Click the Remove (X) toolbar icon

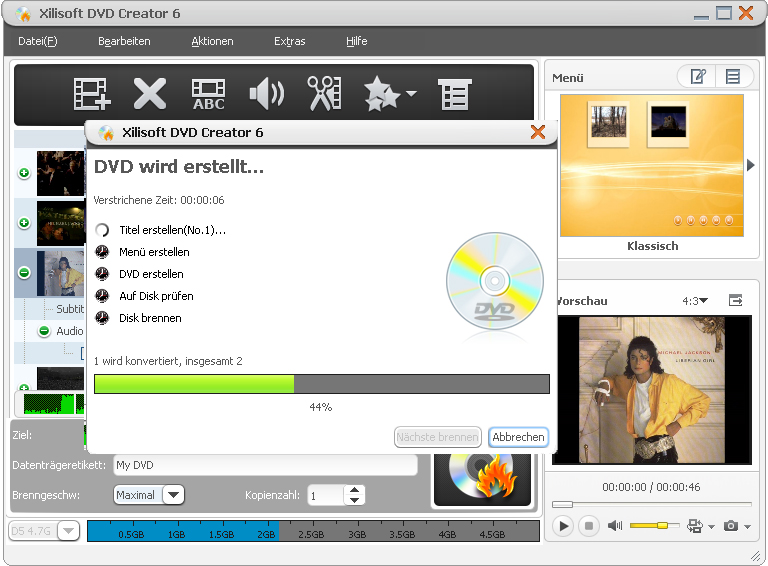pyautogui.click(x=149, y=94)
